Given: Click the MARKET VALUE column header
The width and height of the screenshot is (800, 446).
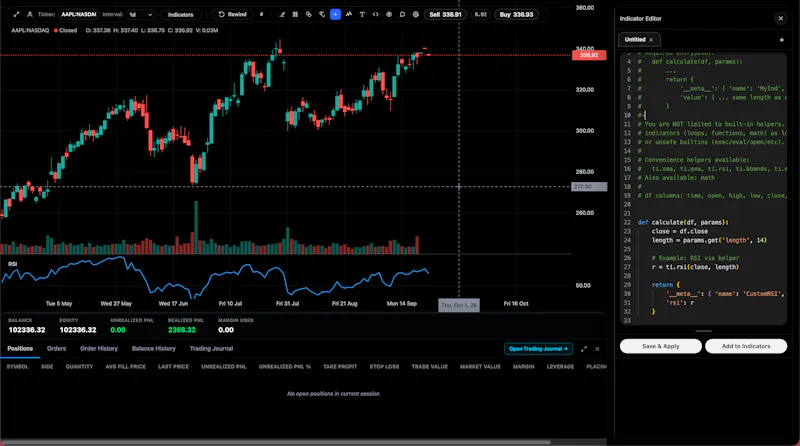Looking at the screenshot, I should click(x=480, y=366).
